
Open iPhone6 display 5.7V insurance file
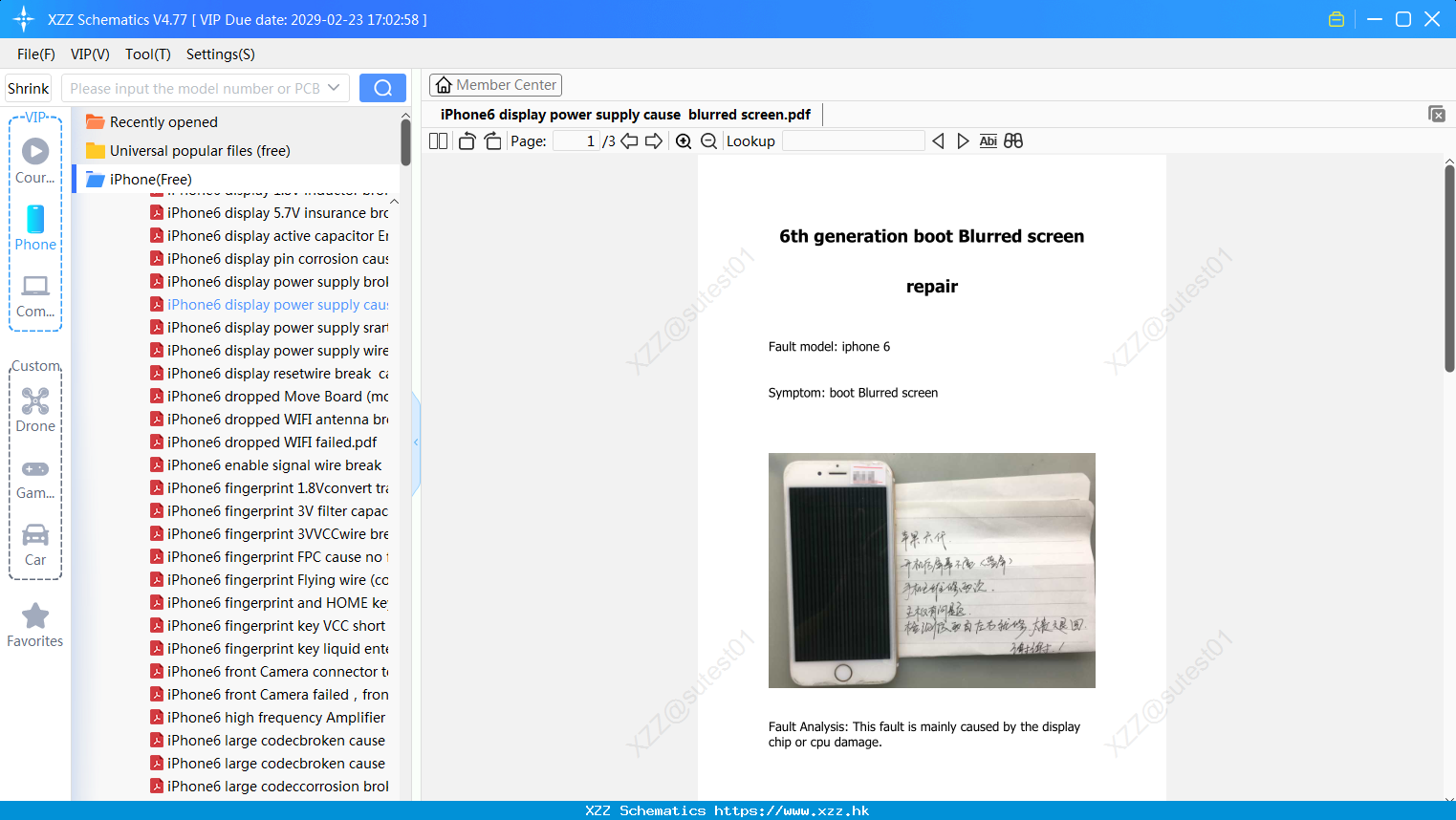tap(270, 212)
